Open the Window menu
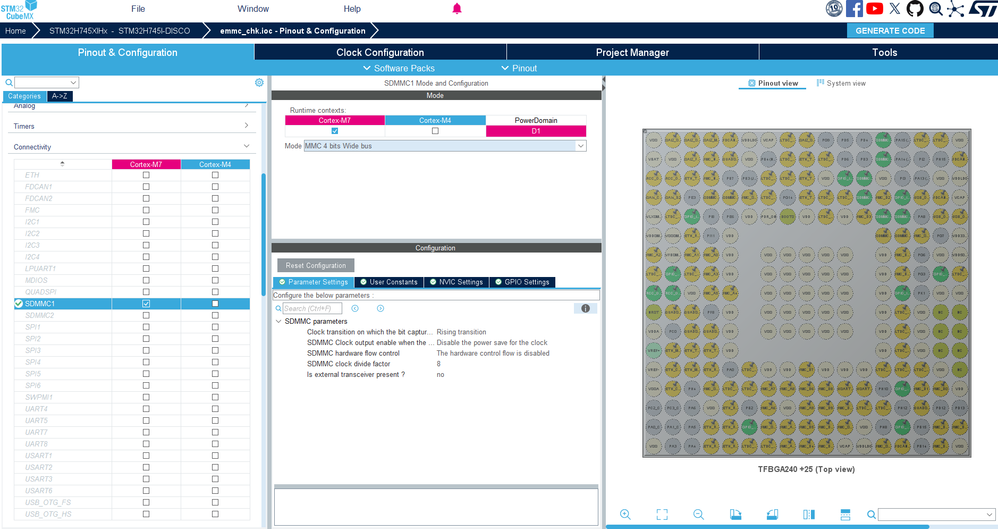The height and width of the screenshot is (529, 998). pyautogui.click(x=253, y=9)
